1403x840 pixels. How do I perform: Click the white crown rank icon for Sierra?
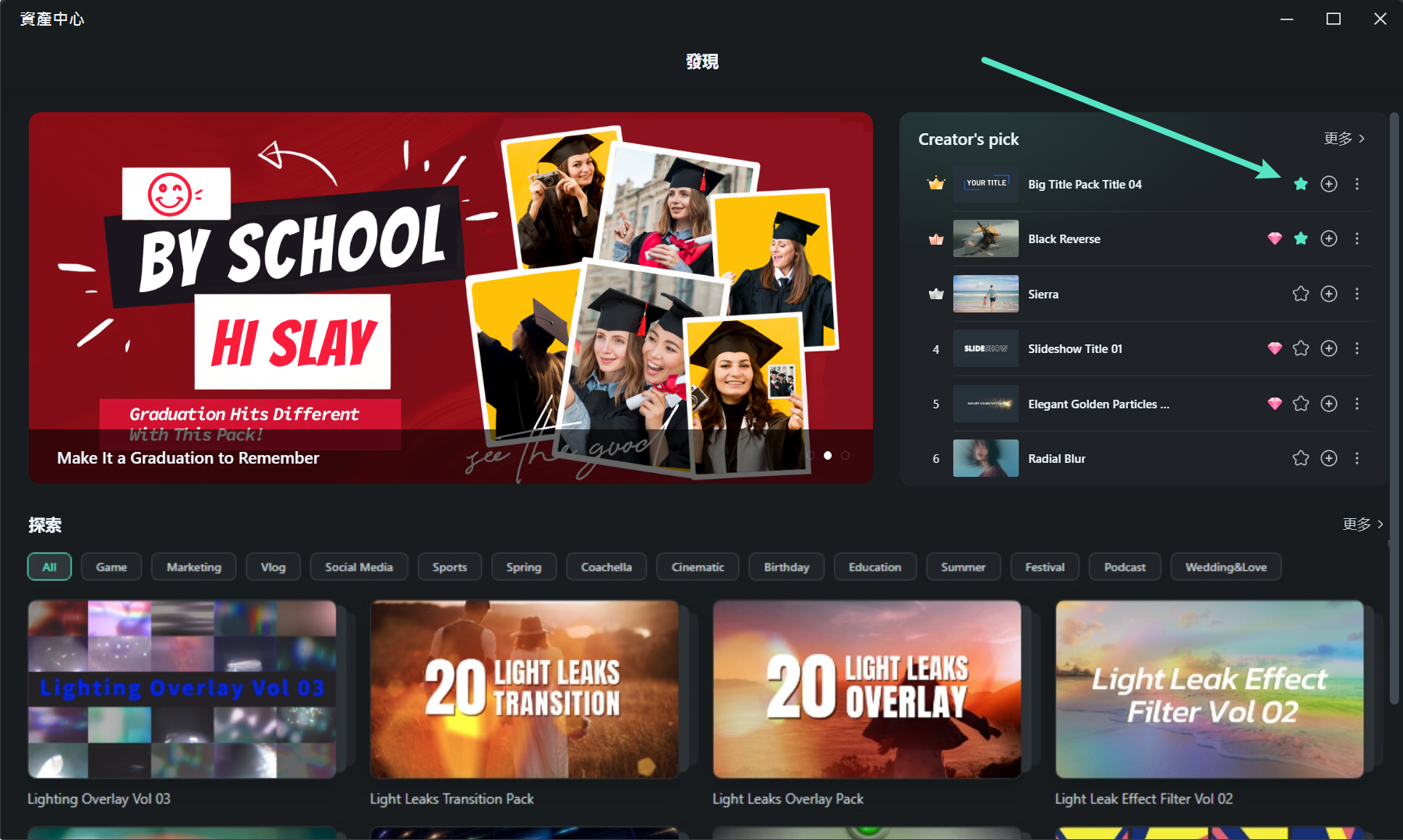(x=936, y=294)
